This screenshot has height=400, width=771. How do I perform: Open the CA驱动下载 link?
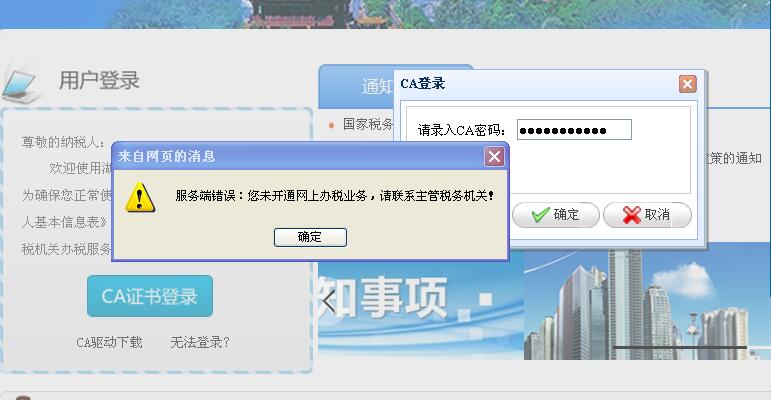(x=109, y=342)
